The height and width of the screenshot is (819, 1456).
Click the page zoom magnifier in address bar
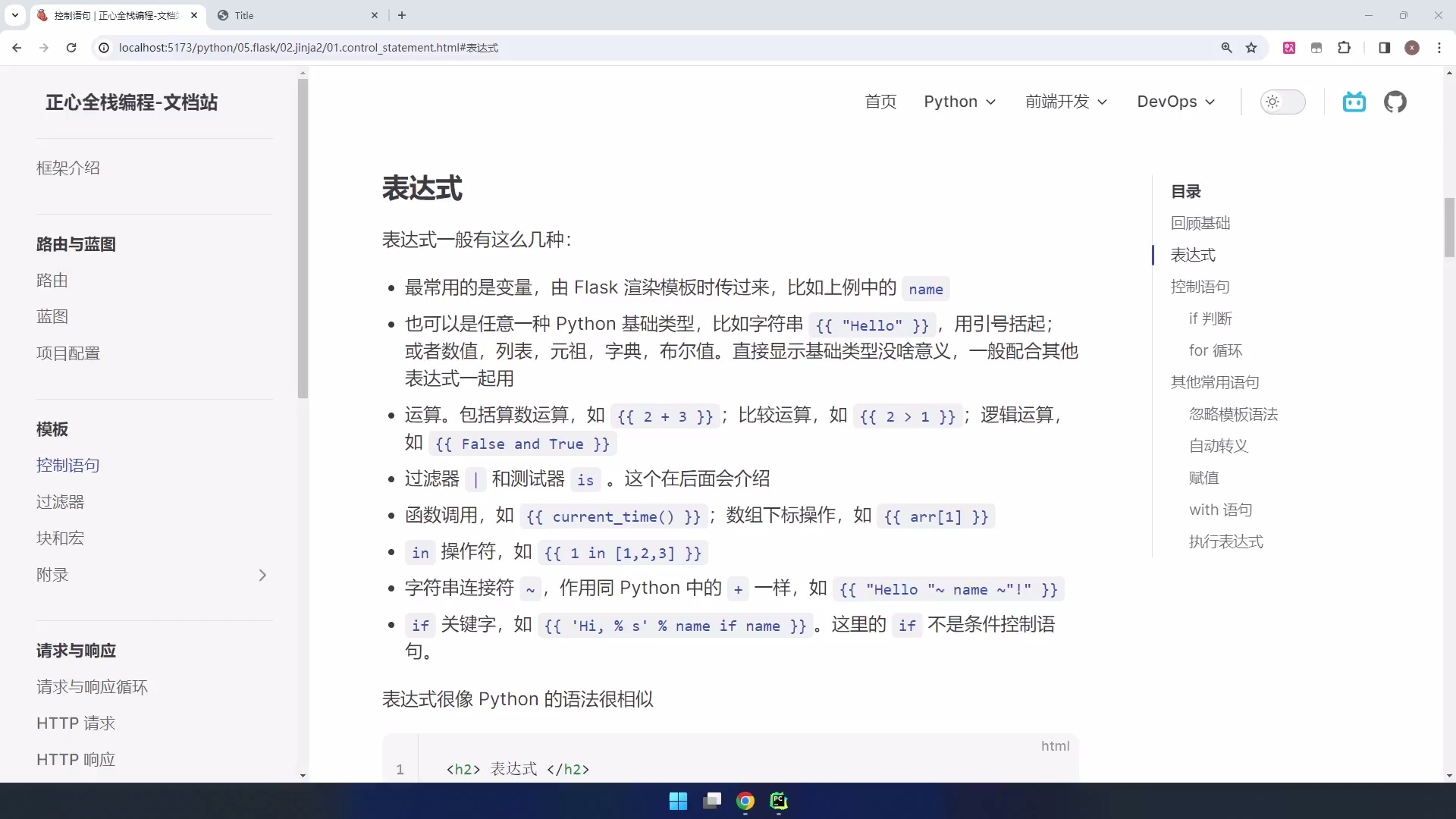point(1226,47)
